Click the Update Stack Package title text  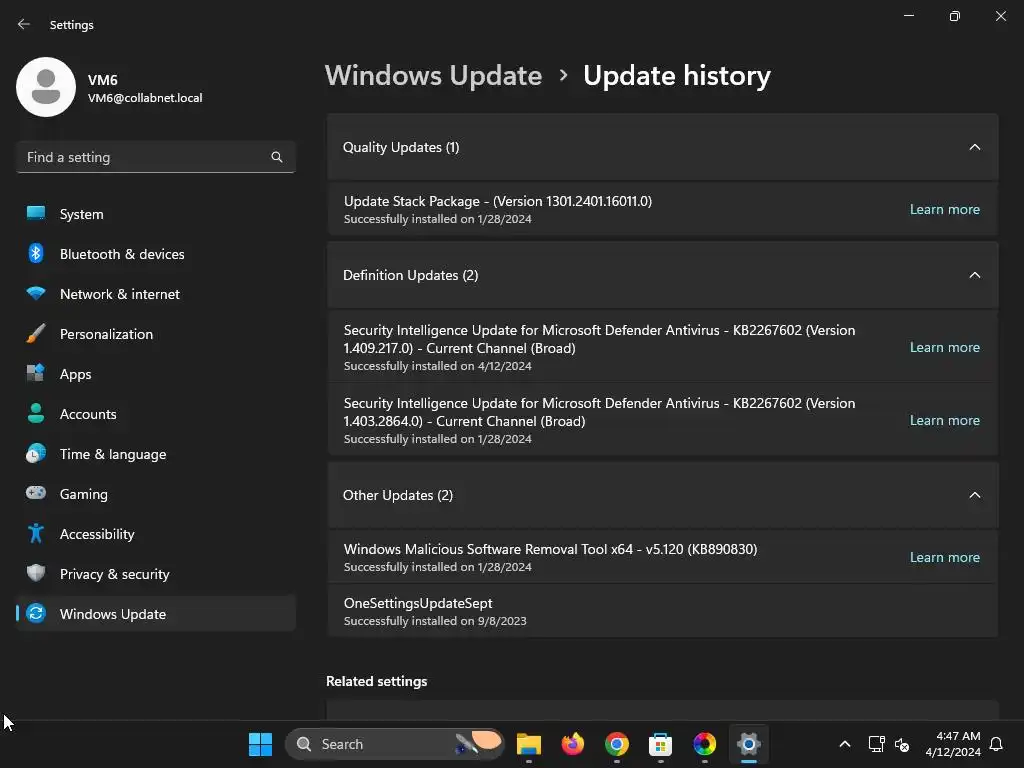(x=498, y=201)
